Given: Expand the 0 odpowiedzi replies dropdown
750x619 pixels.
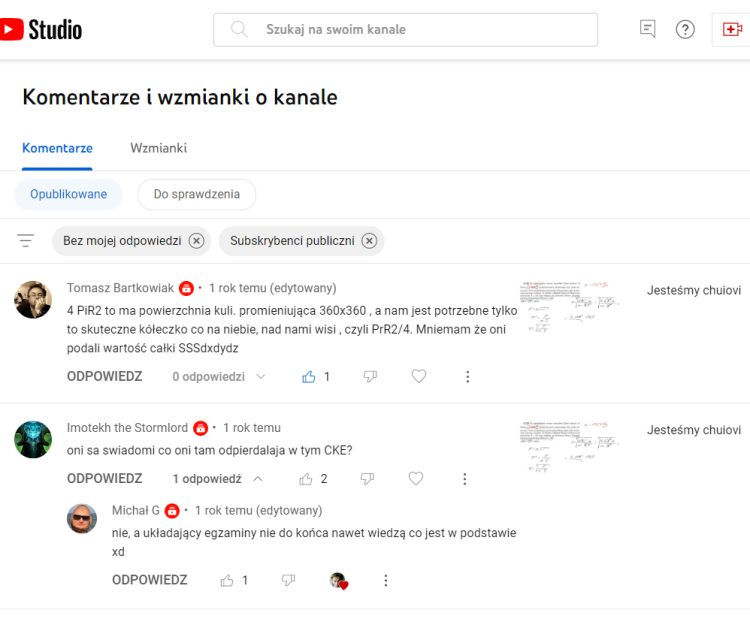Looking at the screenshot, I should [219, 377].
